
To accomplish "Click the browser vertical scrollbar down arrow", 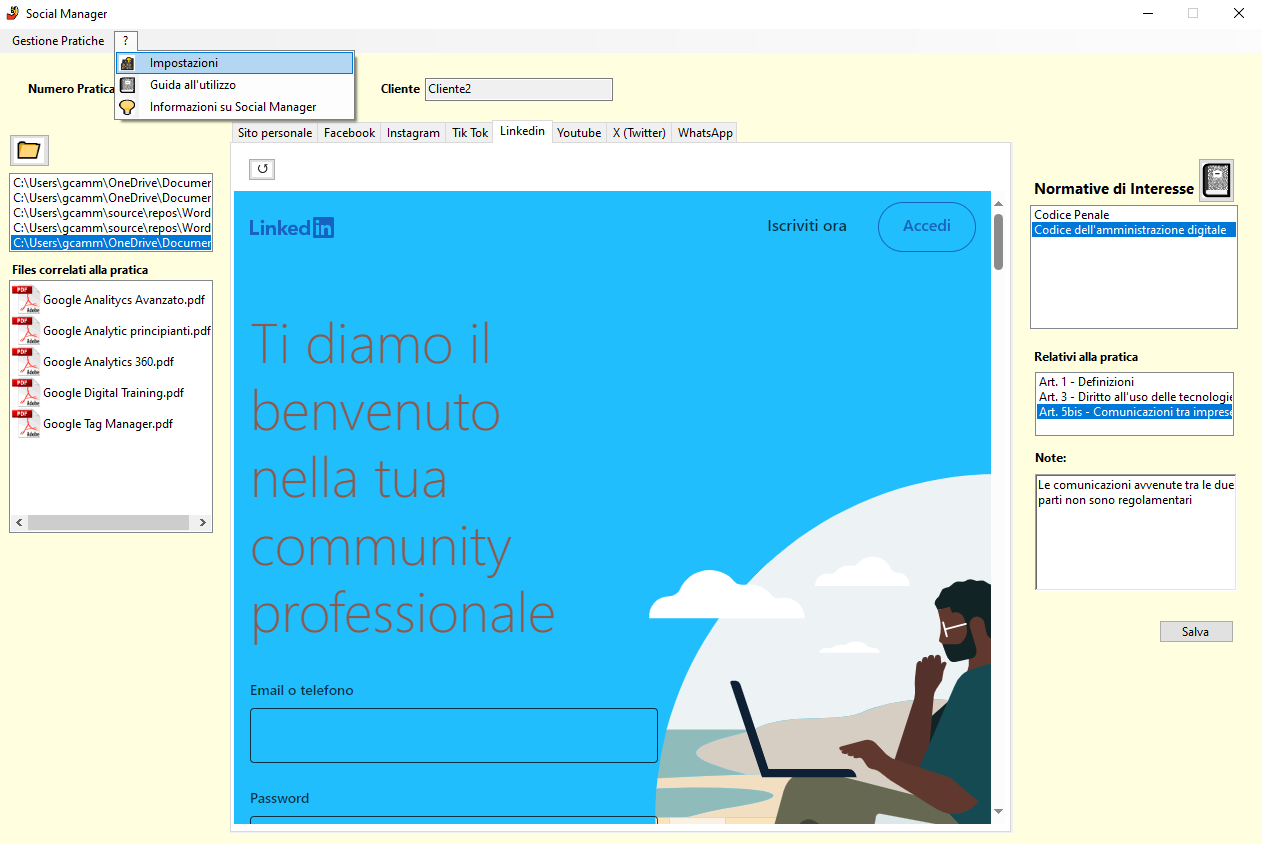I will pos(998,811).
